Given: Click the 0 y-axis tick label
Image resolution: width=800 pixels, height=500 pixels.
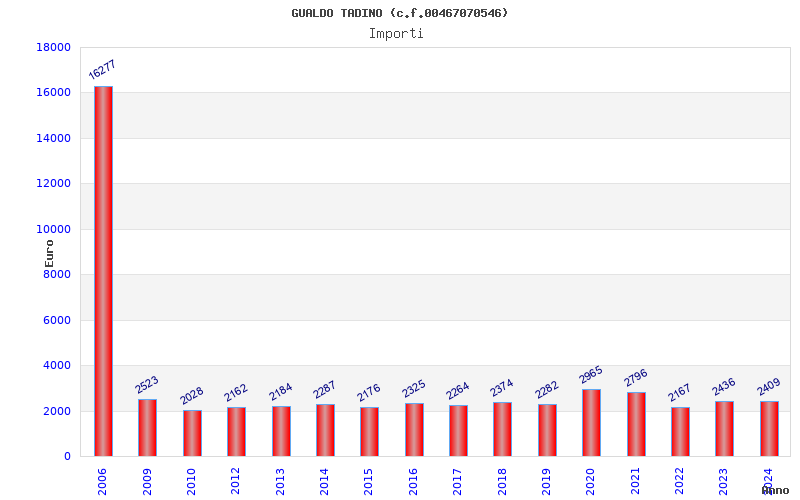Looking at the screenshot, I should tap(67, 456).
